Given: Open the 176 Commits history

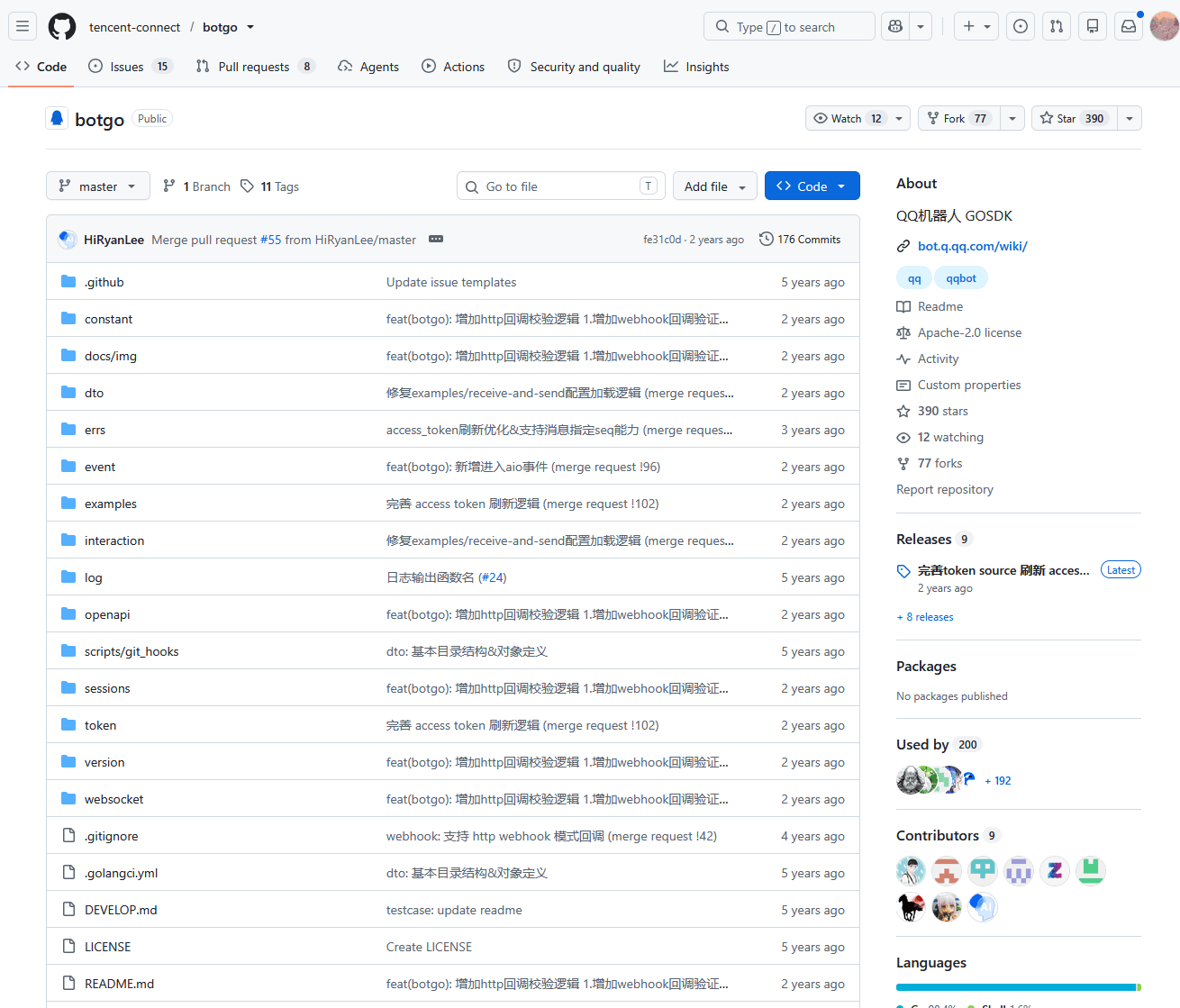Looking at the screenshot, I should click(x=800, y=239).
